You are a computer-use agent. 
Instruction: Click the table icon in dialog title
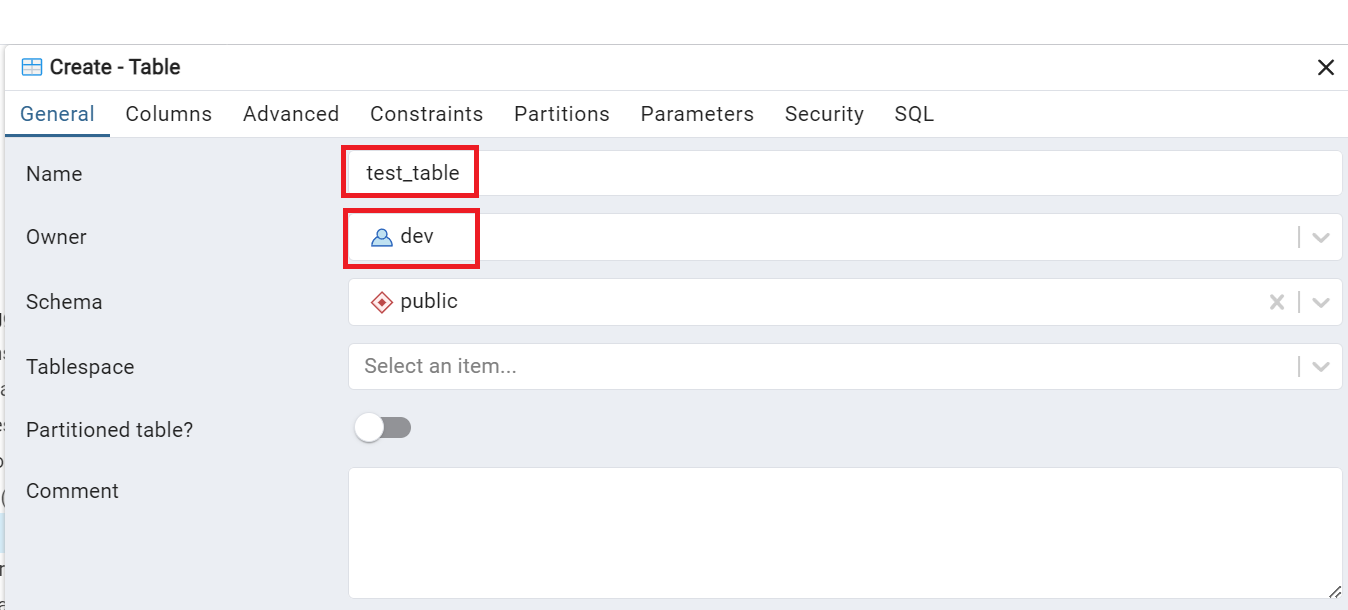point(32,68)
